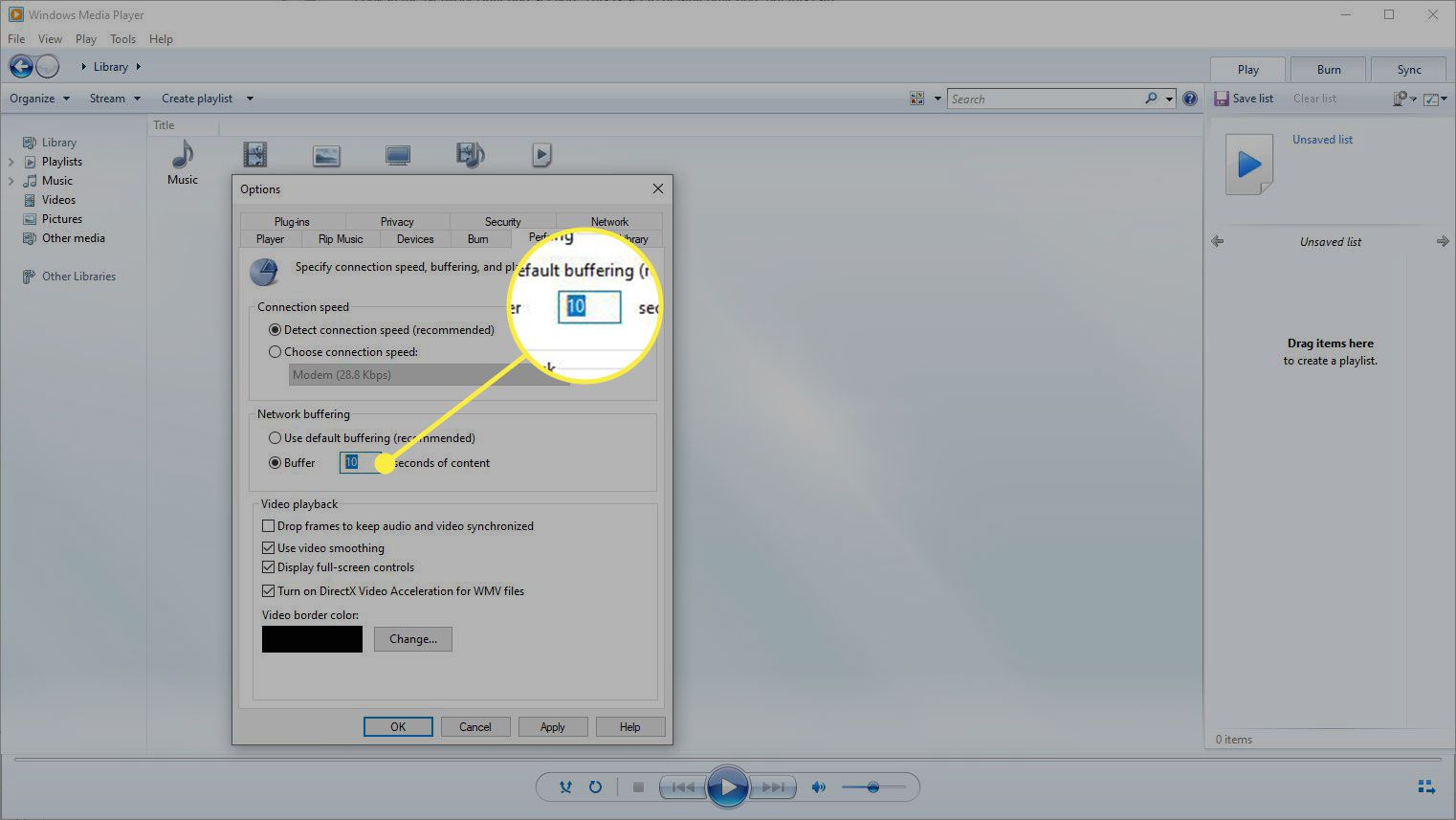The width and height of the screenshot is (1456, 820).
Task: Open the Music library icon
Action: point(183,154)
